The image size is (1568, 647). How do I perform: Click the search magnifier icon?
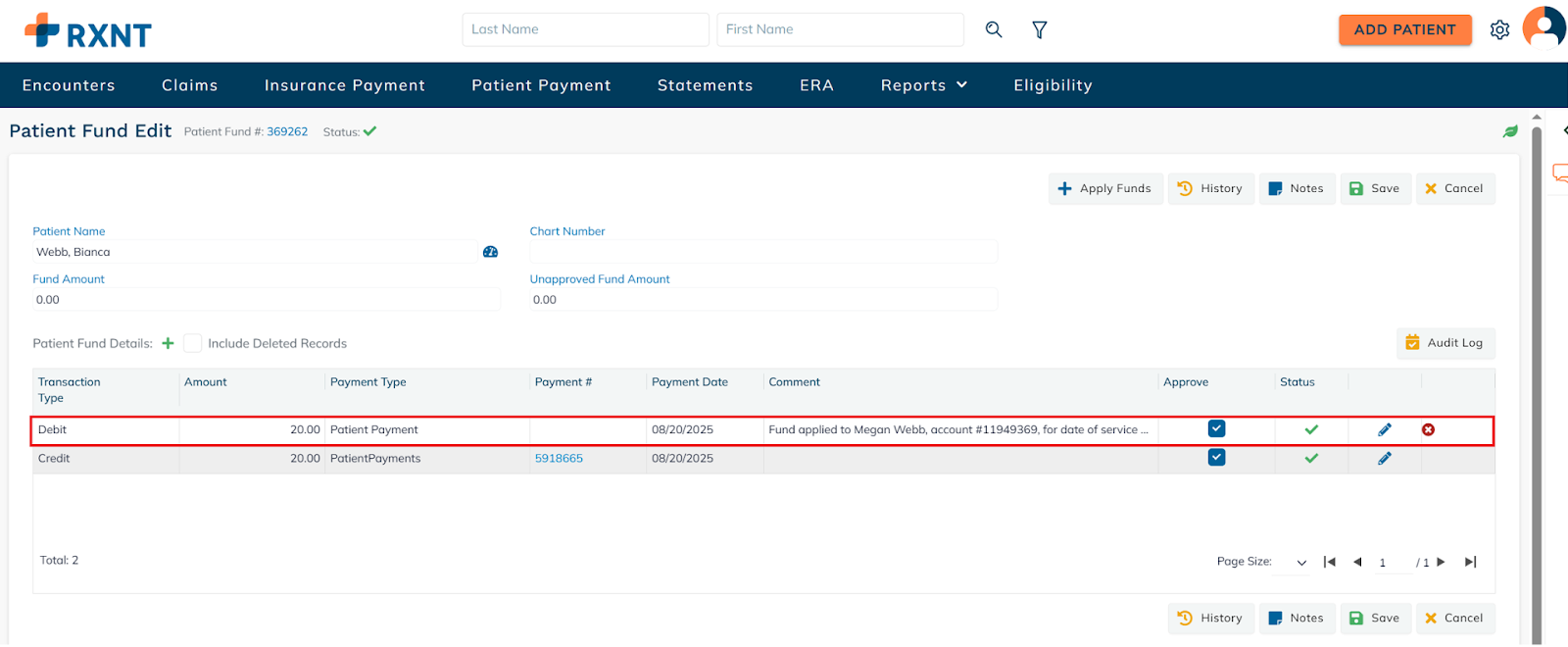click(994, 29)
